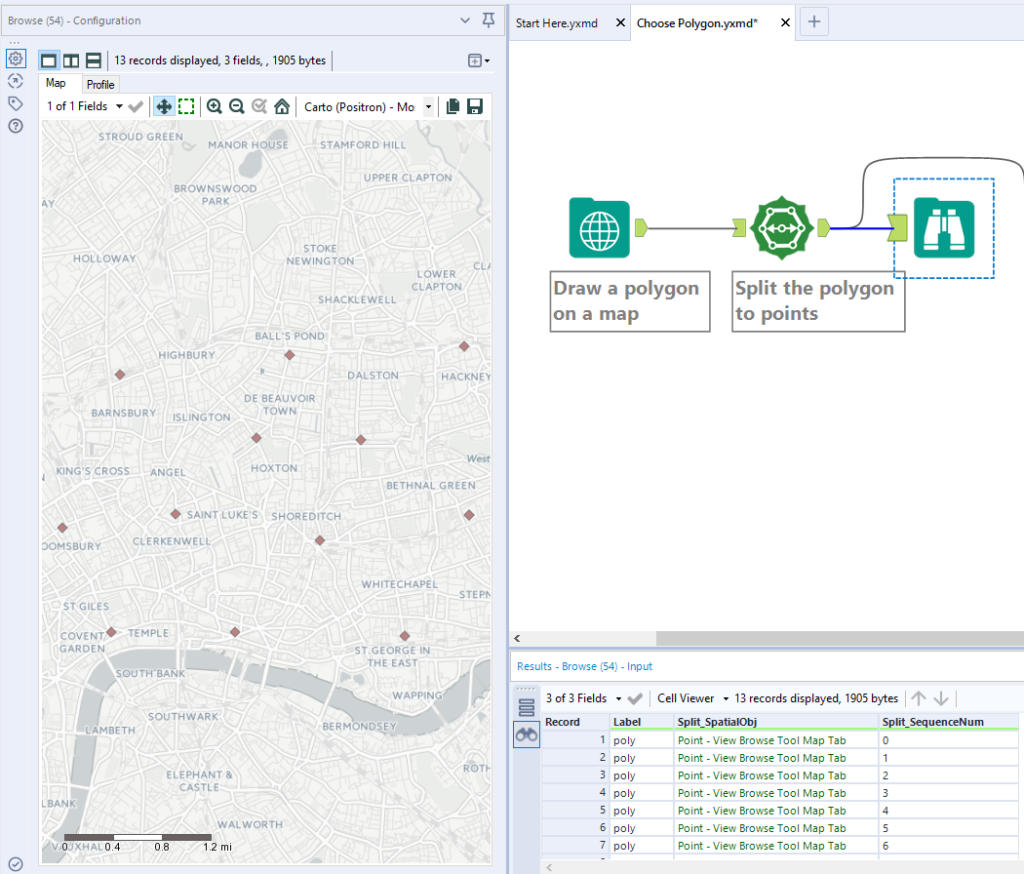Select the Map Input tool on canvas

click(x=599, y=228)
